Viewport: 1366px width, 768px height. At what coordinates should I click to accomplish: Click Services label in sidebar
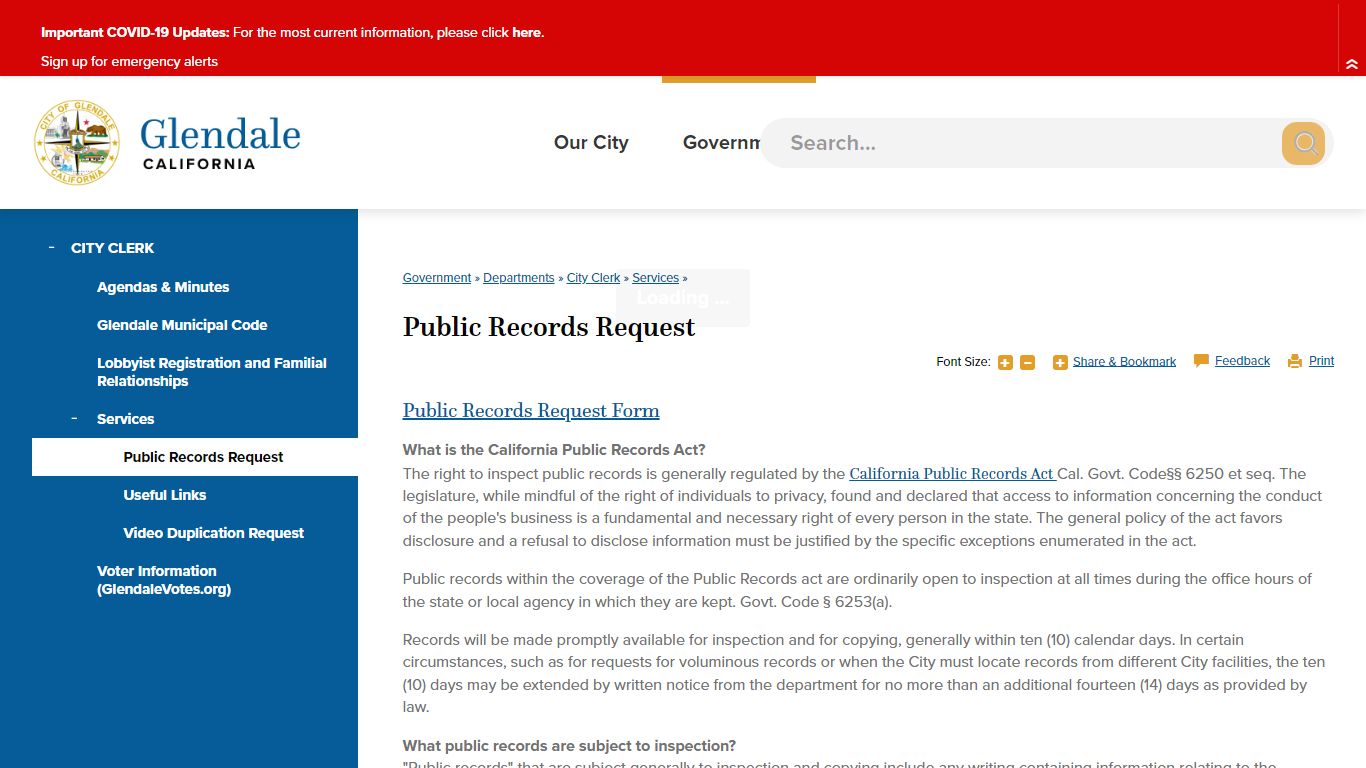pyautogui.click(x=125, y=419)
